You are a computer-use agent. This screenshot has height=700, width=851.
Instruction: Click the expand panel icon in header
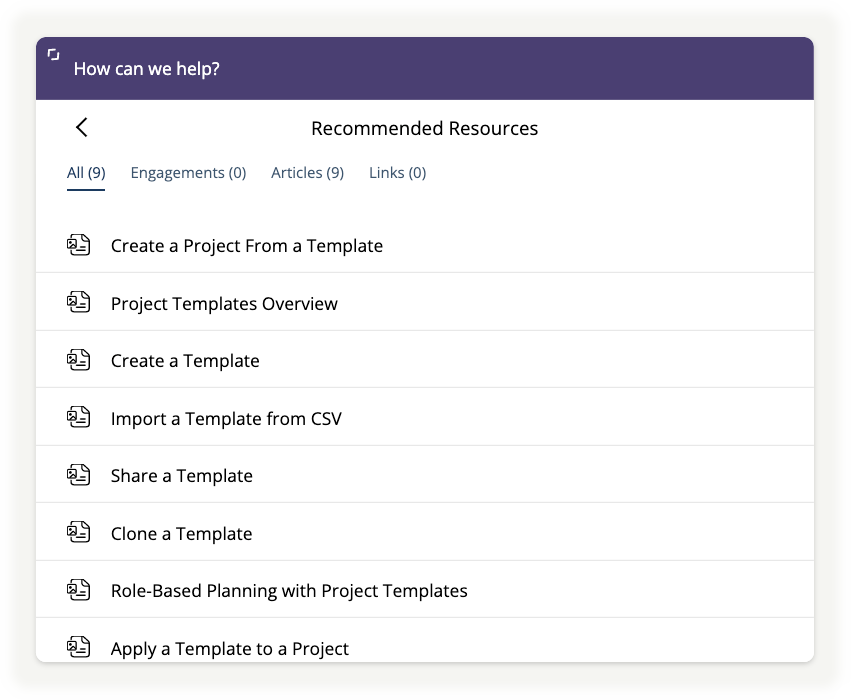pos(53,54)
